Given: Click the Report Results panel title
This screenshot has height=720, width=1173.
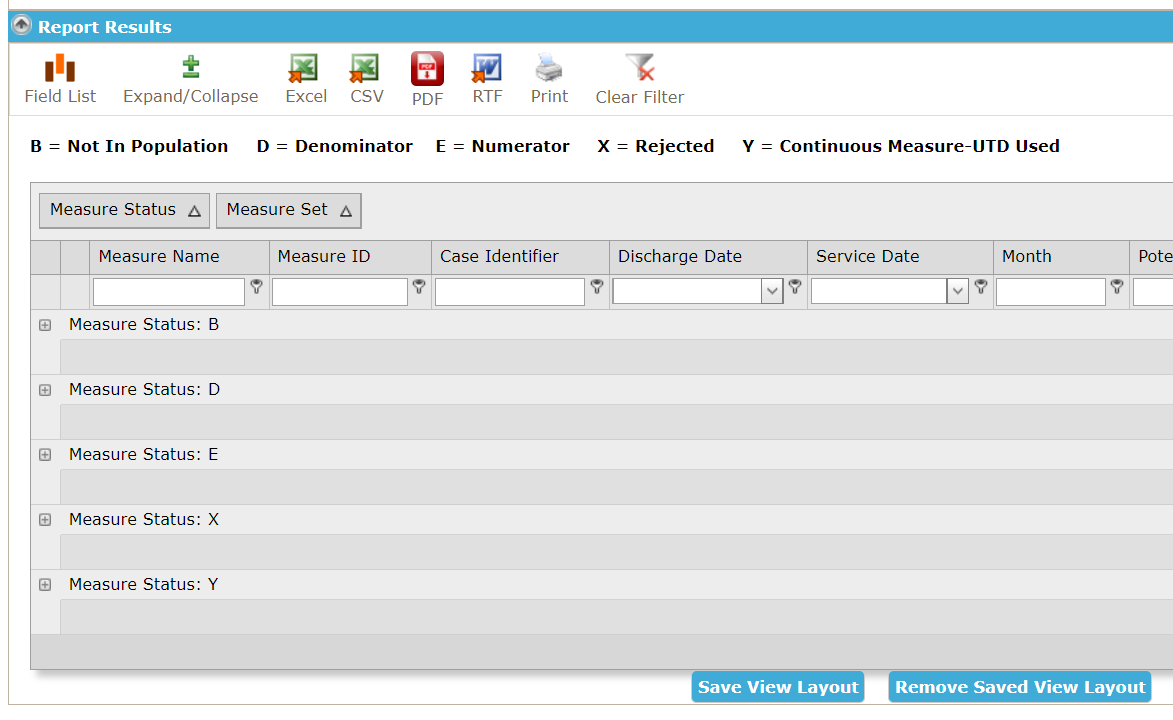Looking at the screenshot, I should click(x=105, y=27).
